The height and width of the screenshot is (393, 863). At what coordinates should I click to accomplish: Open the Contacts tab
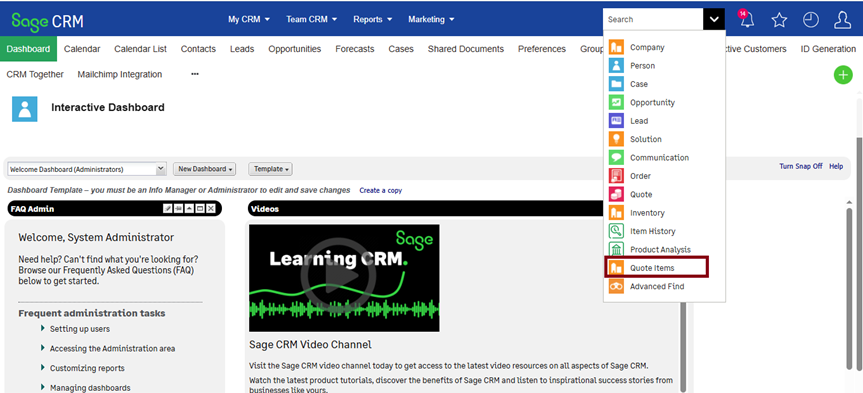pos(198,49)
